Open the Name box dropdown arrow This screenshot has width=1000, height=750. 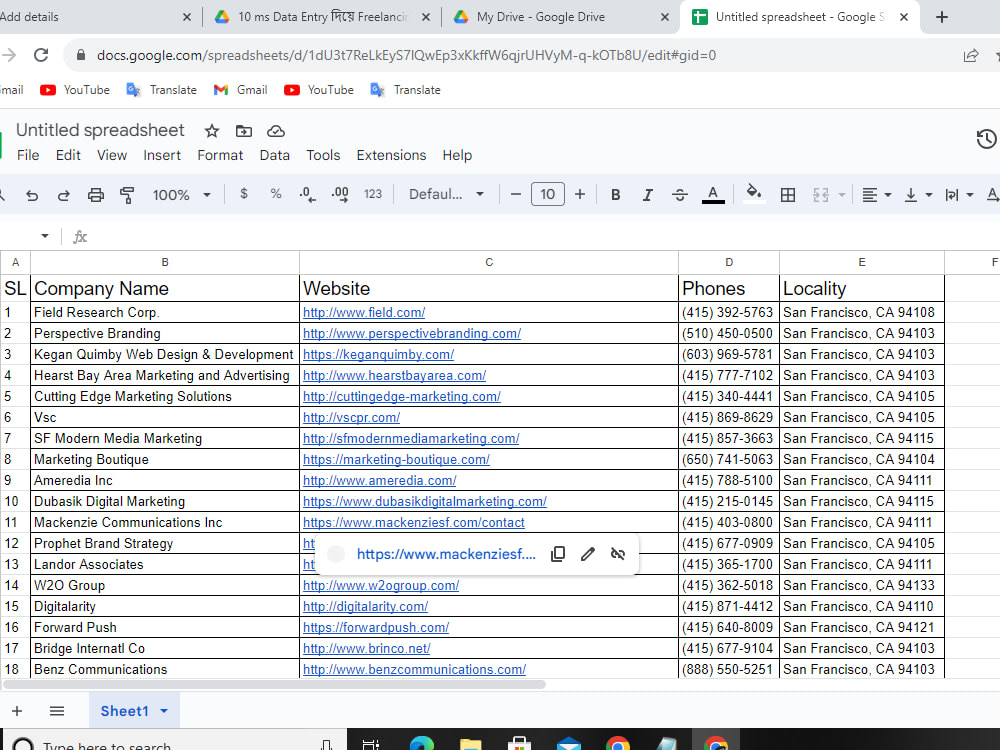(x=45, y=236)
